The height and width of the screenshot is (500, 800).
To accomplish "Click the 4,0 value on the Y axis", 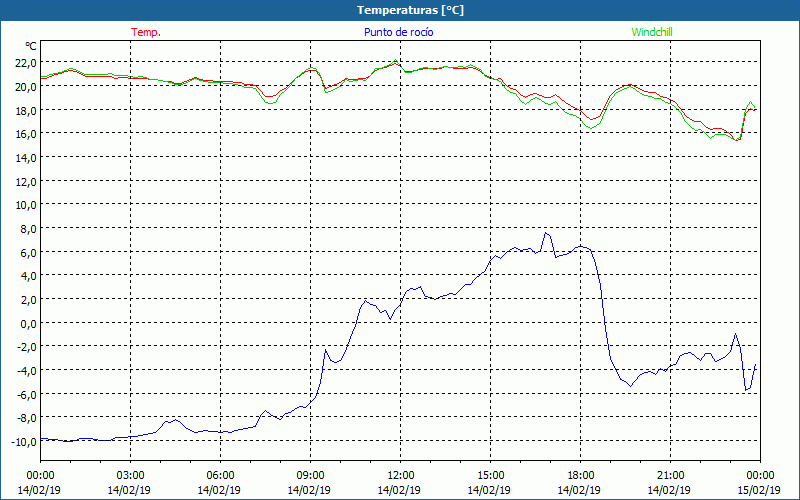I will 29,276.
